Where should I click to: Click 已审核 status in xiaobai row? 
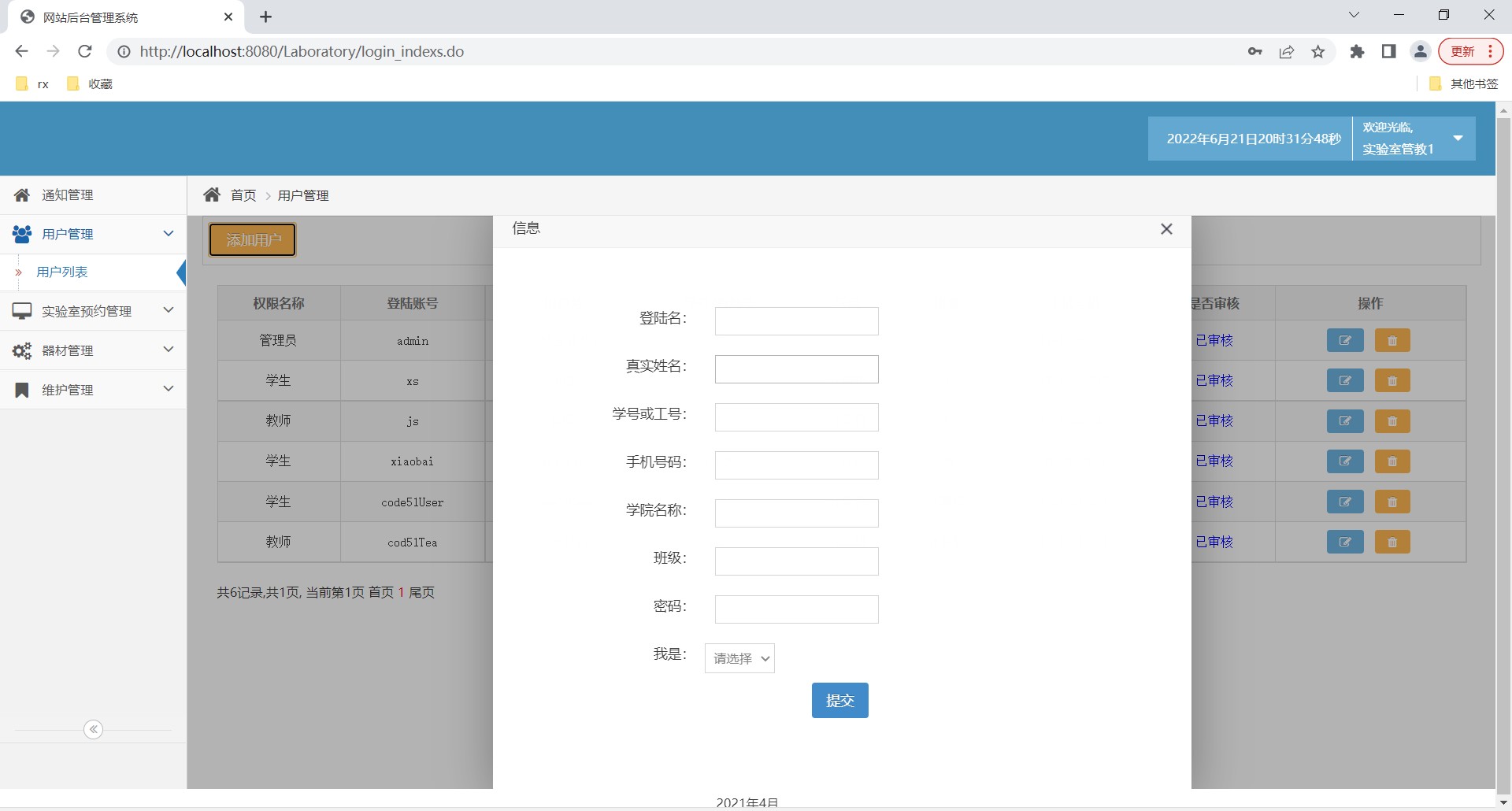pyautogui.click(x=1214, y=461)
